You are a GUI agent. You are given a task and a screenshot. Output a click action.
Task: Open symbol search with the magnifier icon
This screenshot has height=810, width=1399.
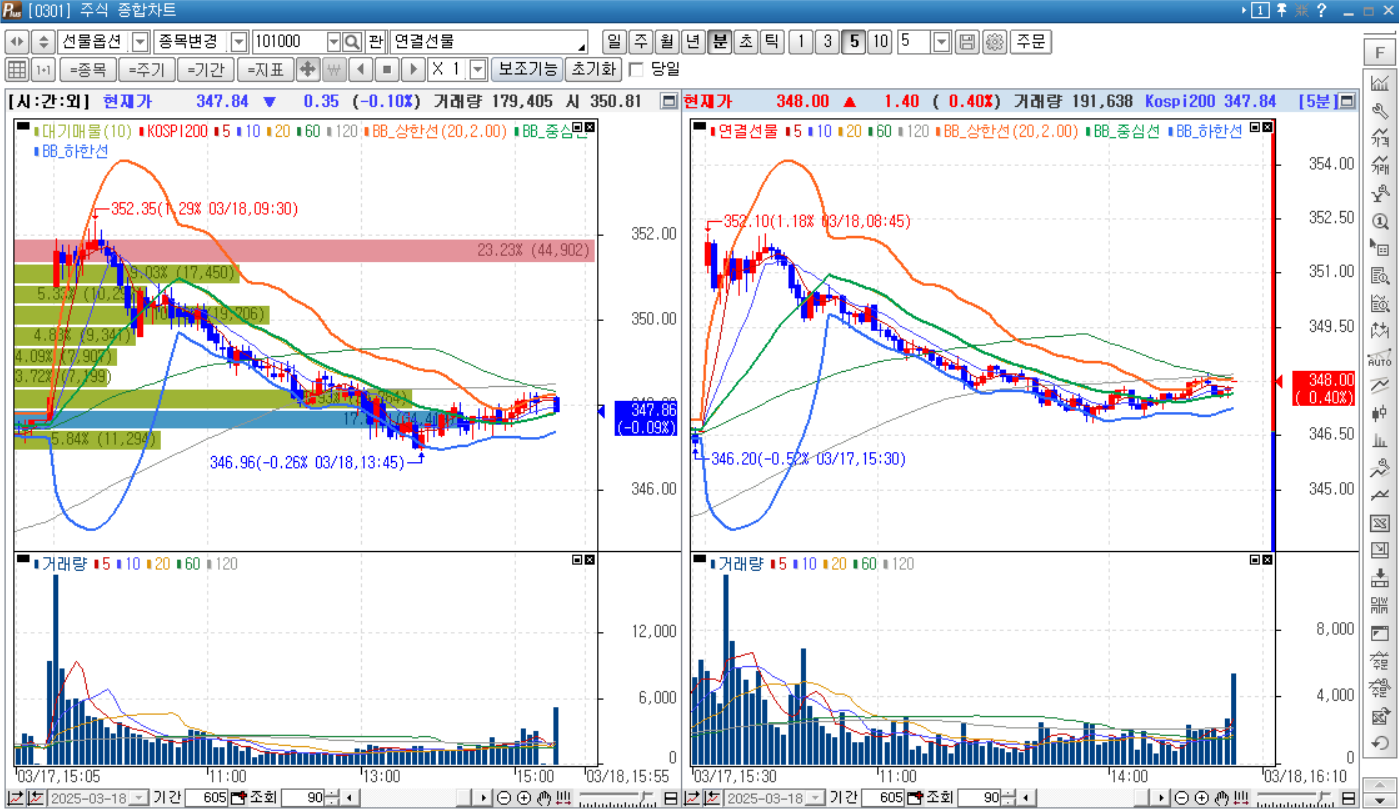353,41
